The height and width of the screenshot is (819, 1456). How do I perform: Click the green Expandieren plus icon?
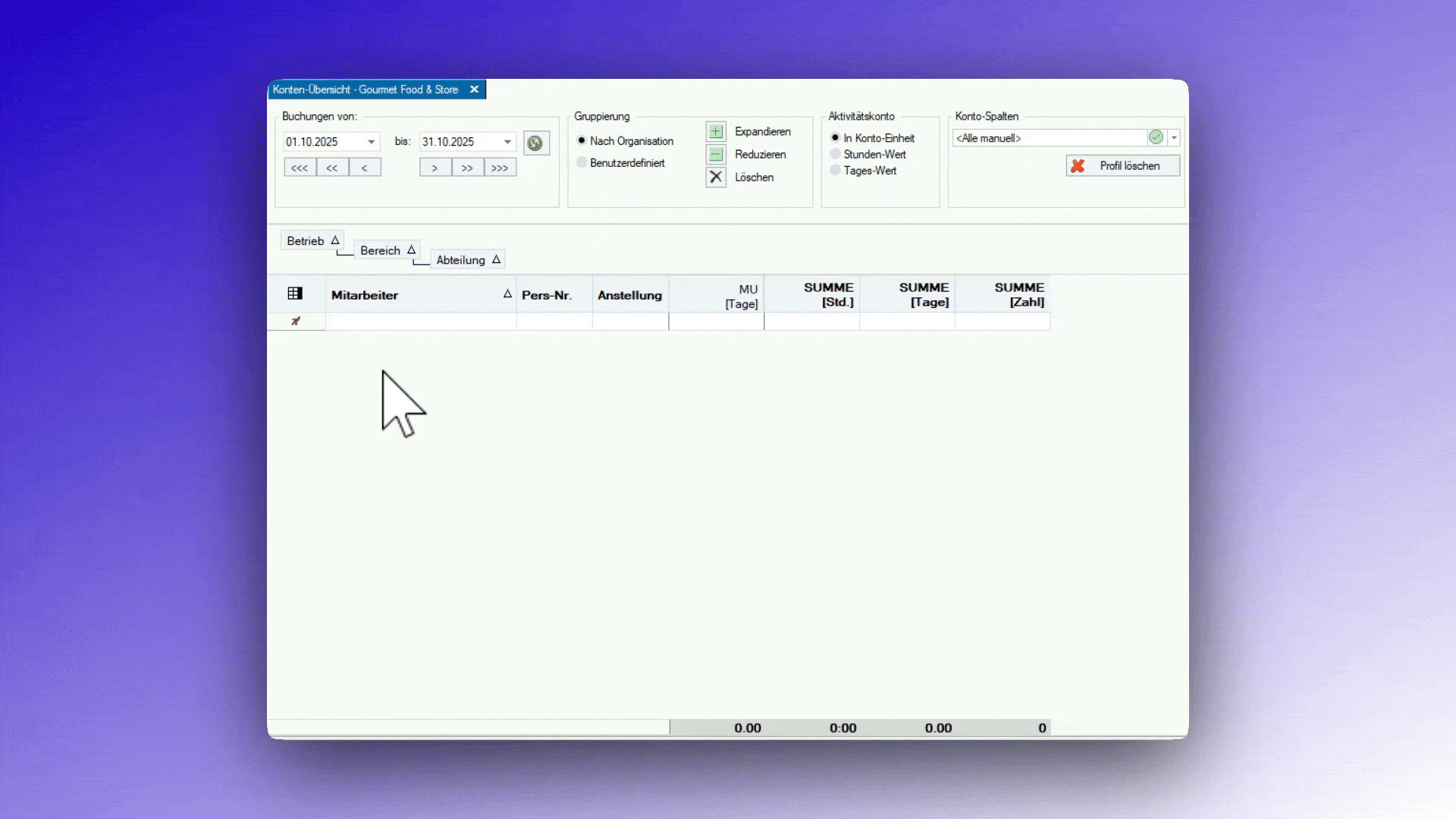tap(715, 131)
